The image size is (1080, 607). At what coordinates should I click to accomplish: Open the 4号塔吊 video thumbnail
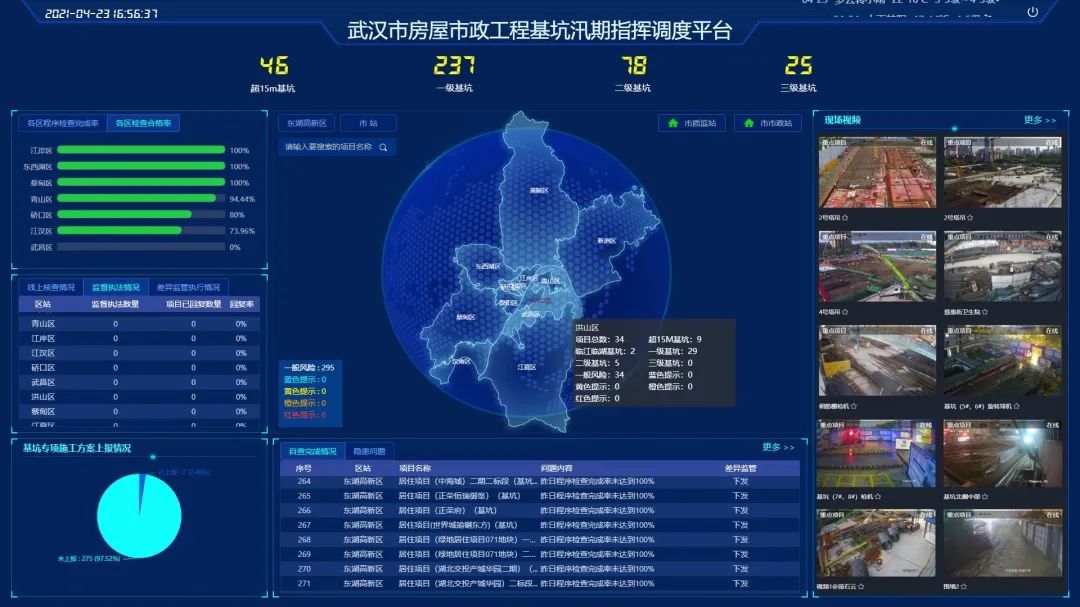click(x=877, y=267)
